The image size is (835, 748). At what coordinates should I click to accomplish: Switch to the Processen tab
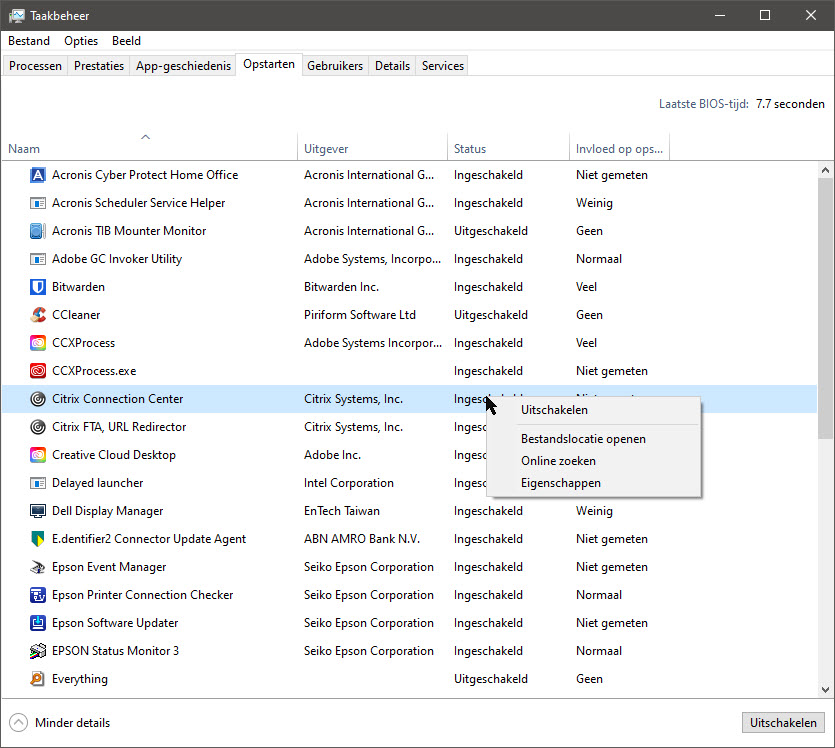point(35,66)
